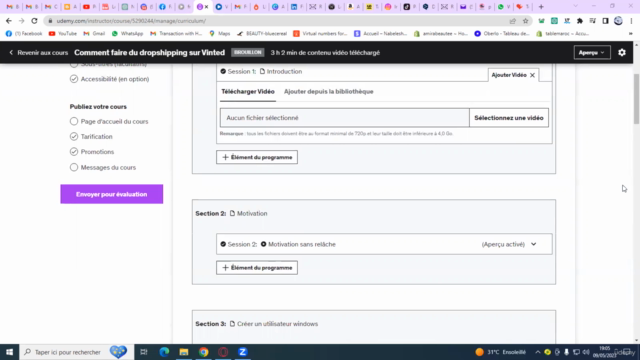Select the Promotions checklist circle
The image size is (640, 360).
[x=74, y=152]
